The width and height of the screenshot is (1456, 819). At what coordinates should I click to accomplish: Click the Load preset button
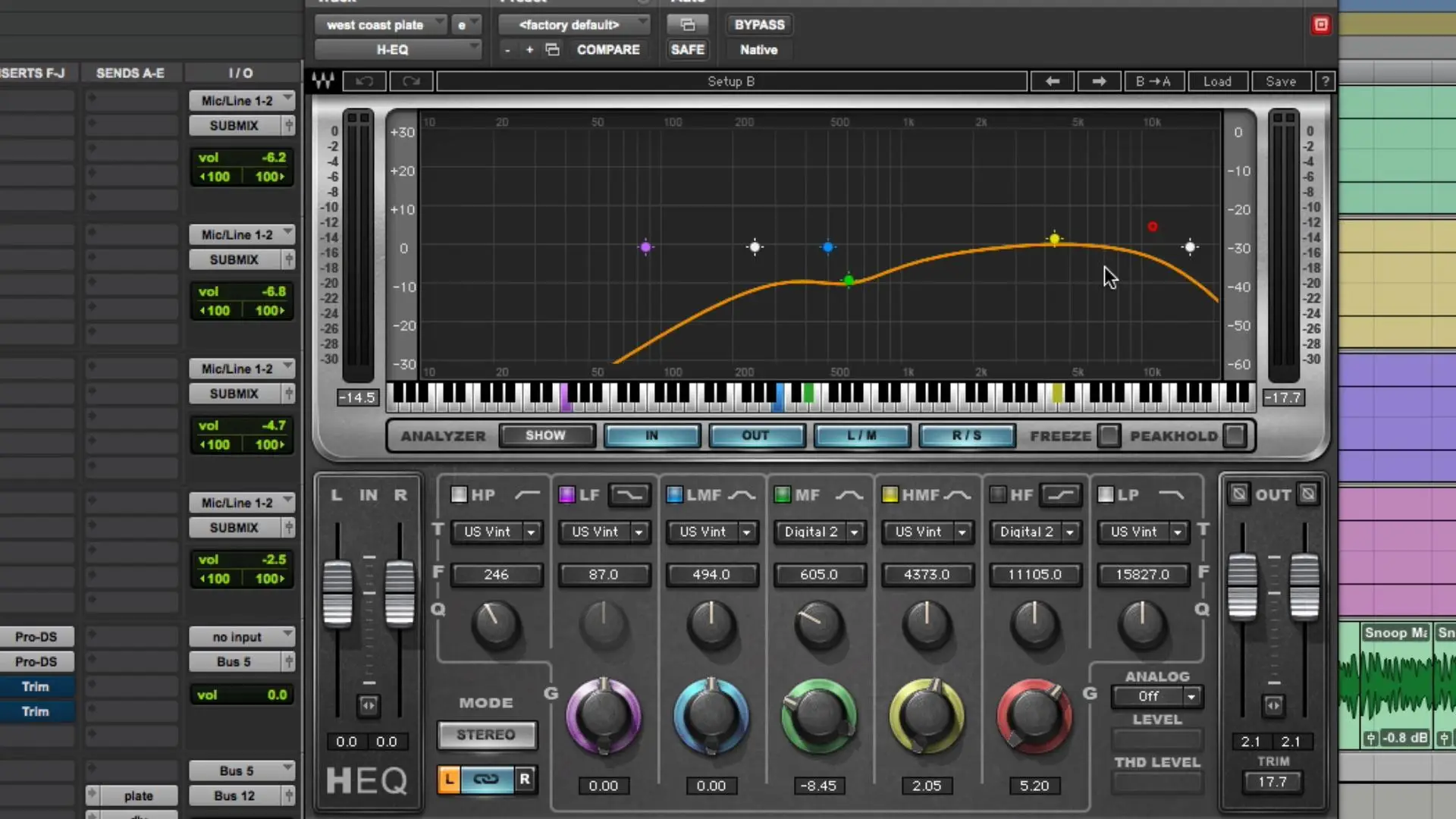click(1217, 81)
